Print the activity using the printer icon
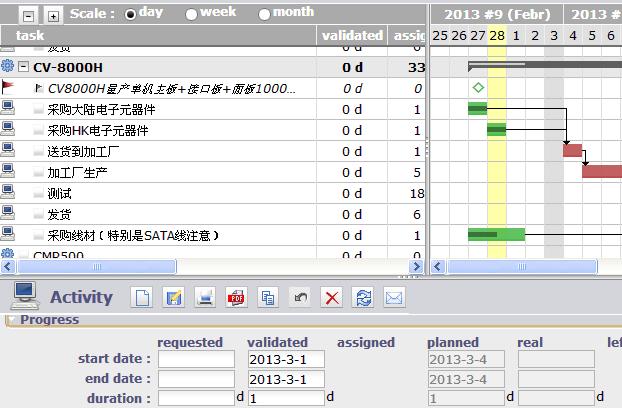622x408 pixels. click(x=205, y=297)
